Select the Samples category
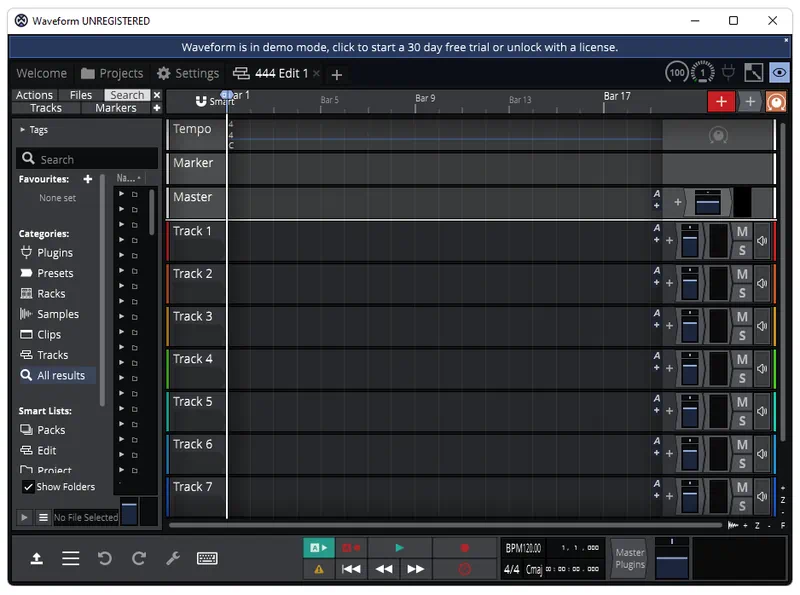 point(49,314)
